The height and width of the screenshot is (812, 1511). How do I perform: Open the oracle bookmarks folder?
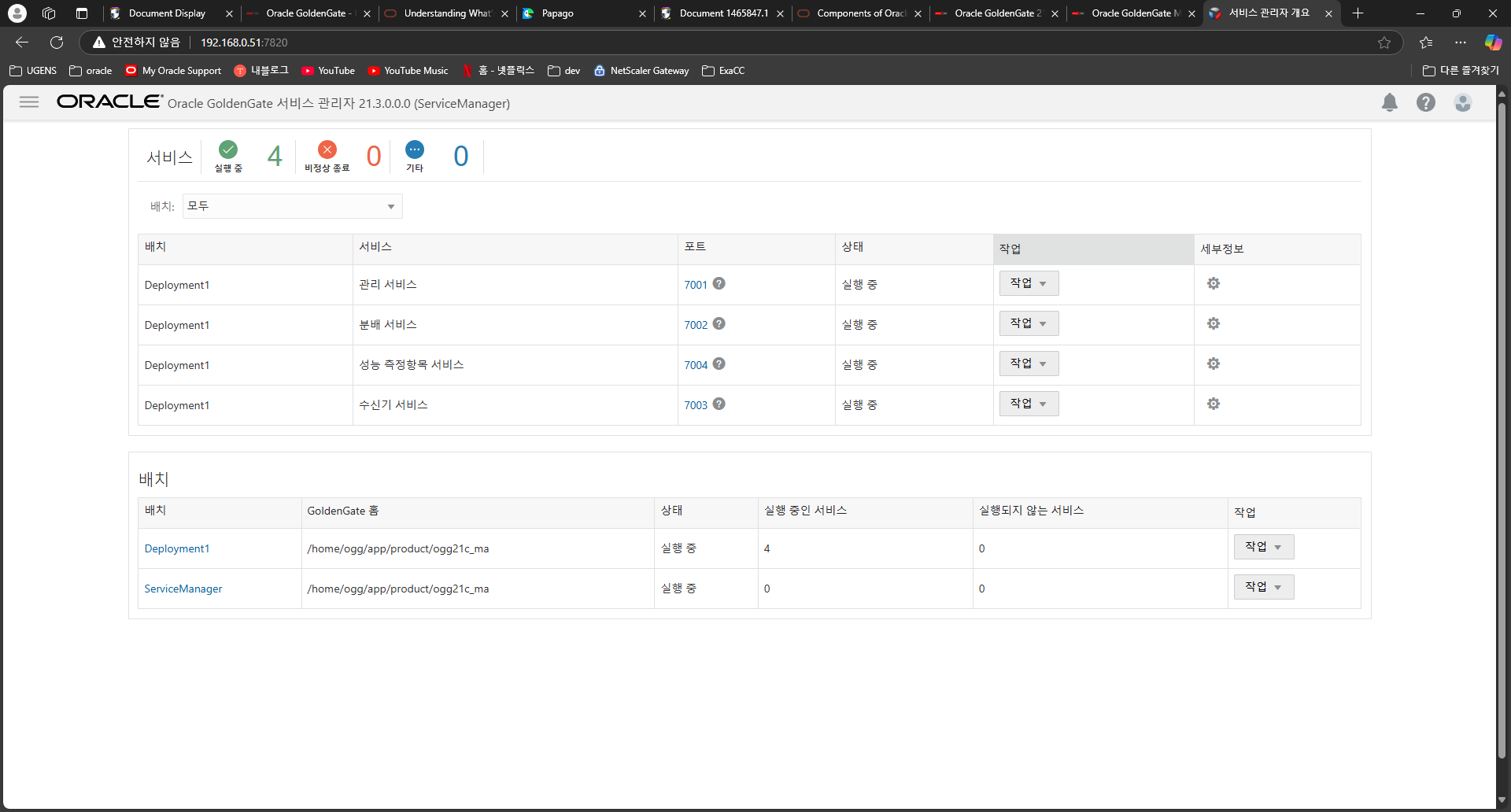coord(91,71)
